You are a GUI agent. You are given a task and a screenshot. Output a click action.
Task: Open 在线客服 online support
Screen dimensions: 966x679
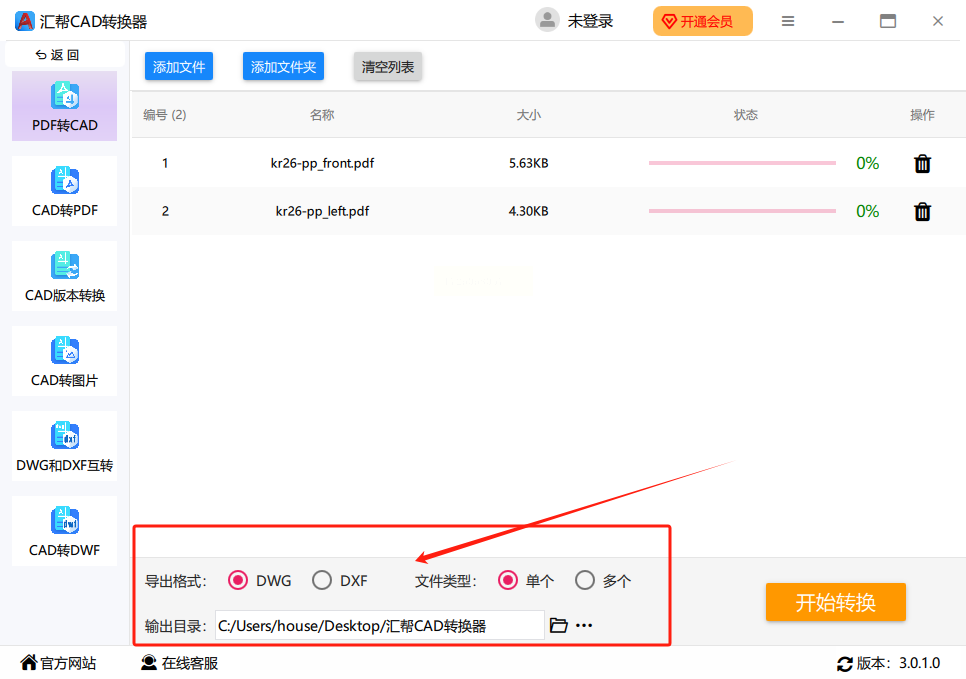point(179,663)
